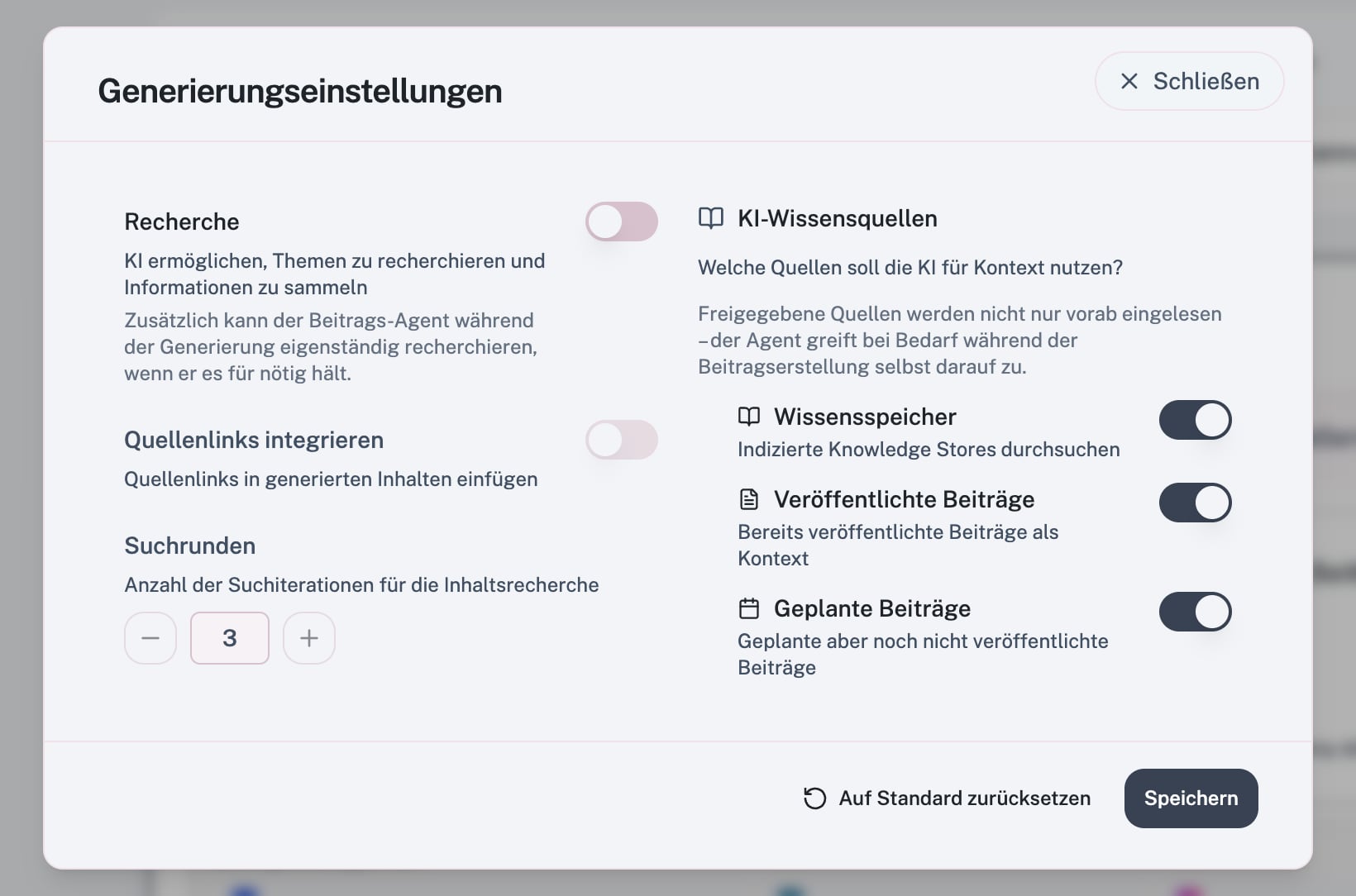1356x896 pixels.
Task: Decrease Suchrunden with the minus button
Action: (150, 638)
